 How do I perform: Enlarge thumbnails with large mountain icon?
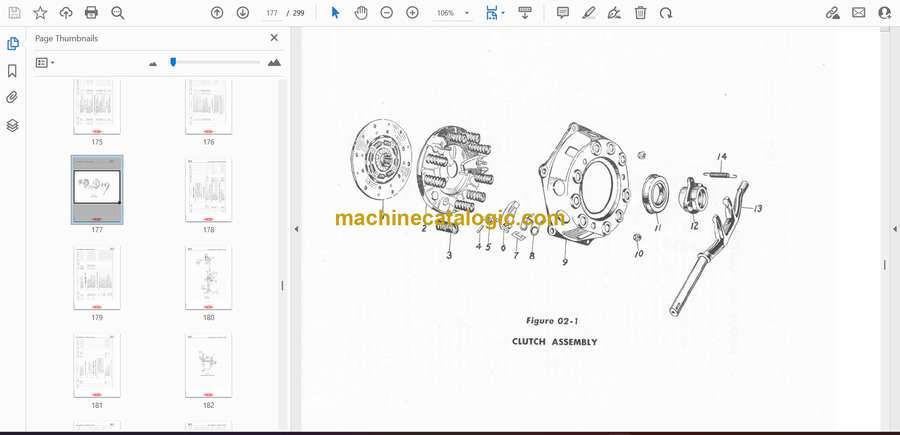(274, 63)
